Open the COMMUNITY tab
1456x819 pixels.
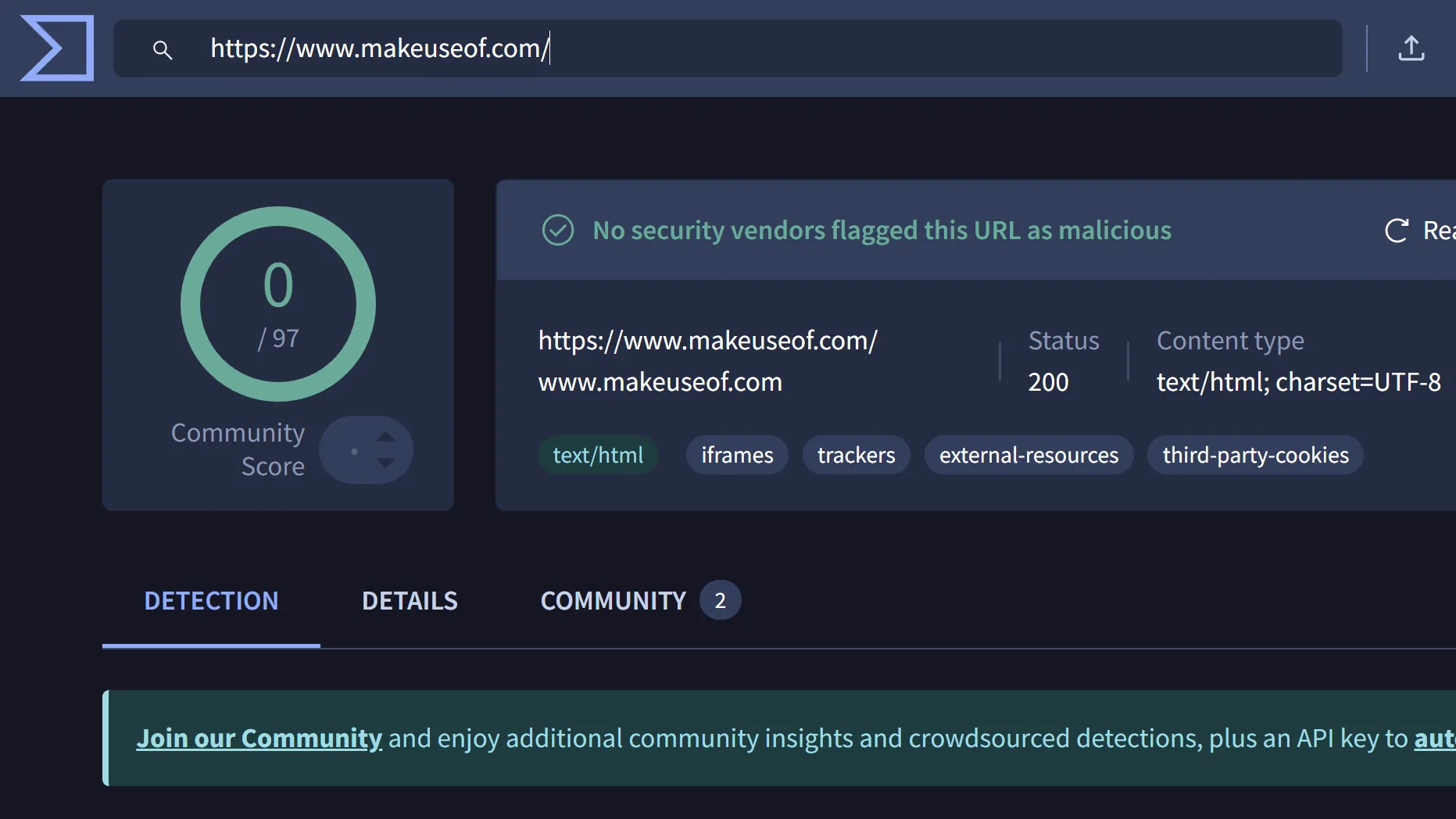[x=612, y=600]
